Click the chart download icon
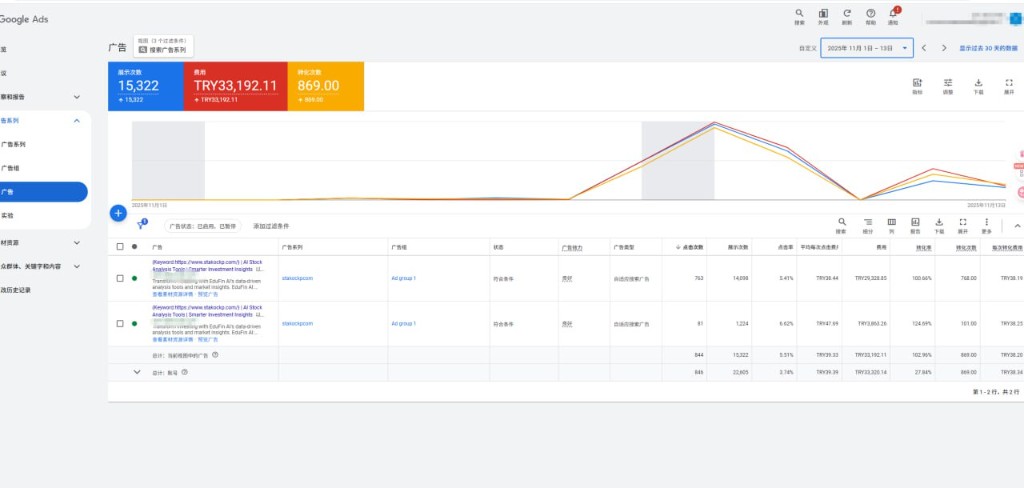This screenshot has height=488, width=1024. tap(978, 86)
